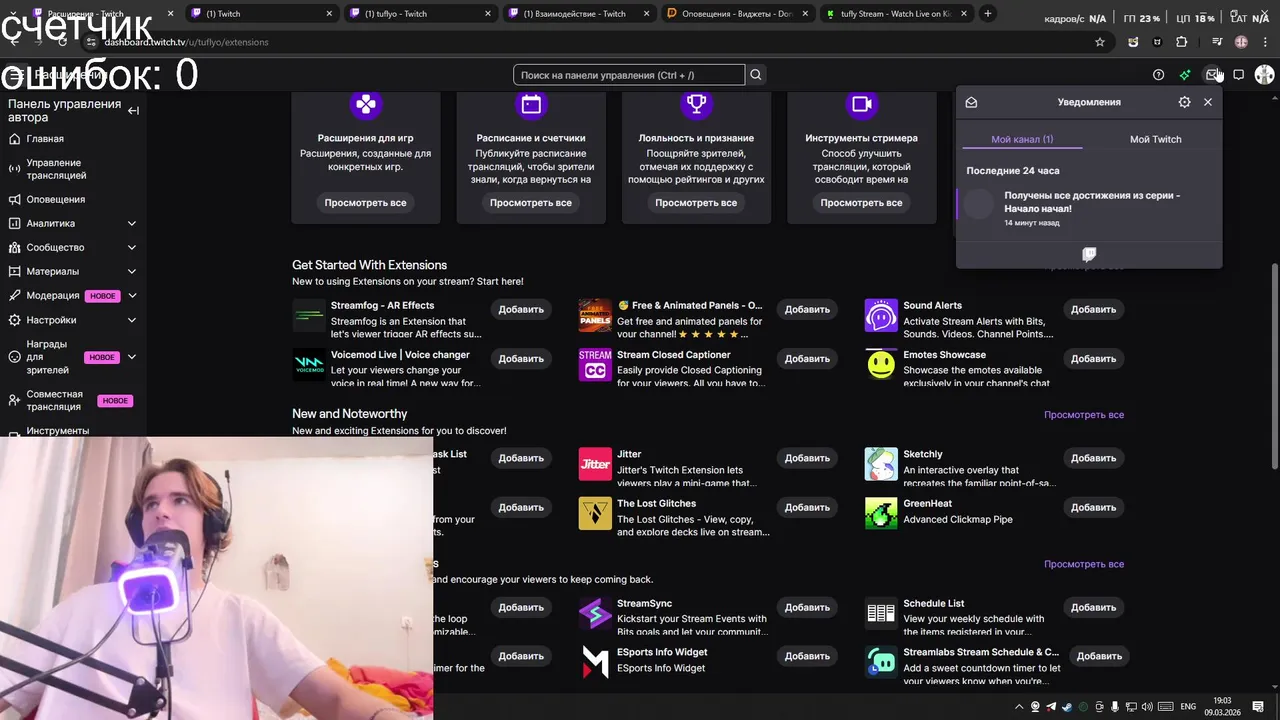The height and width of the screenshot is (720, 1280).
Task: Expand the Награды для зрителей section
Action: (132, 357)
